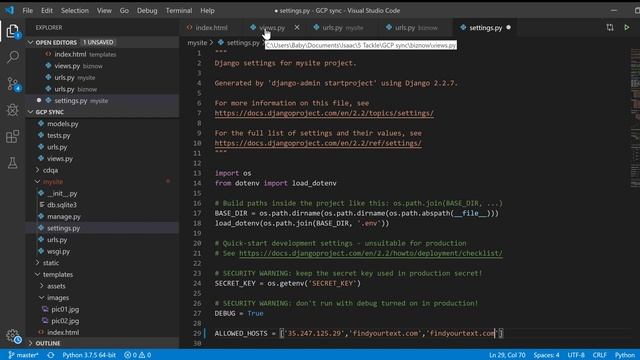Open the Go menu
Screen dimensions: 640x360
(124, 11)
